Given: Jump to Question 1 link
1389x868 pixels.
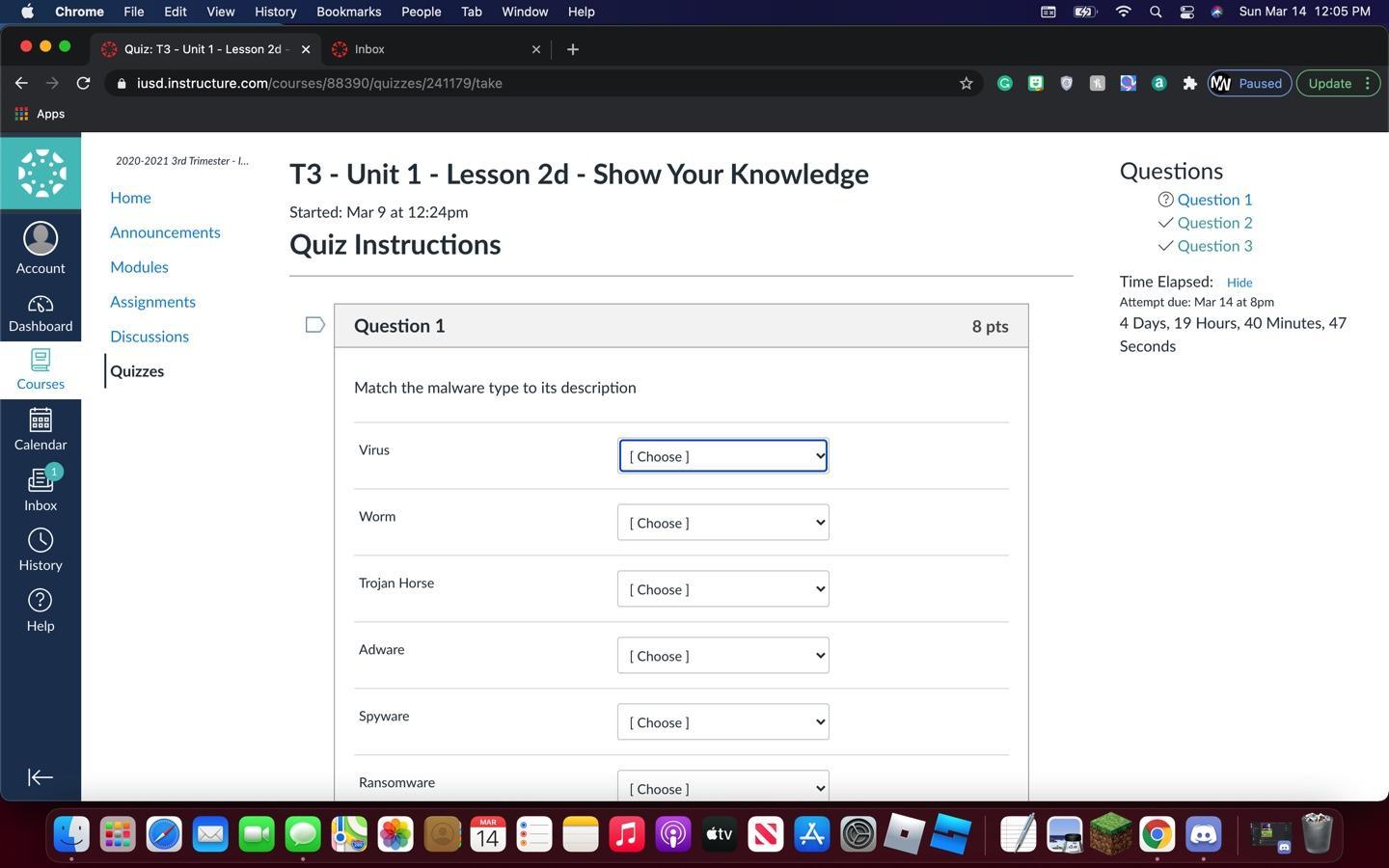Looking at the screenshot, I should [x=1214, y=200].
